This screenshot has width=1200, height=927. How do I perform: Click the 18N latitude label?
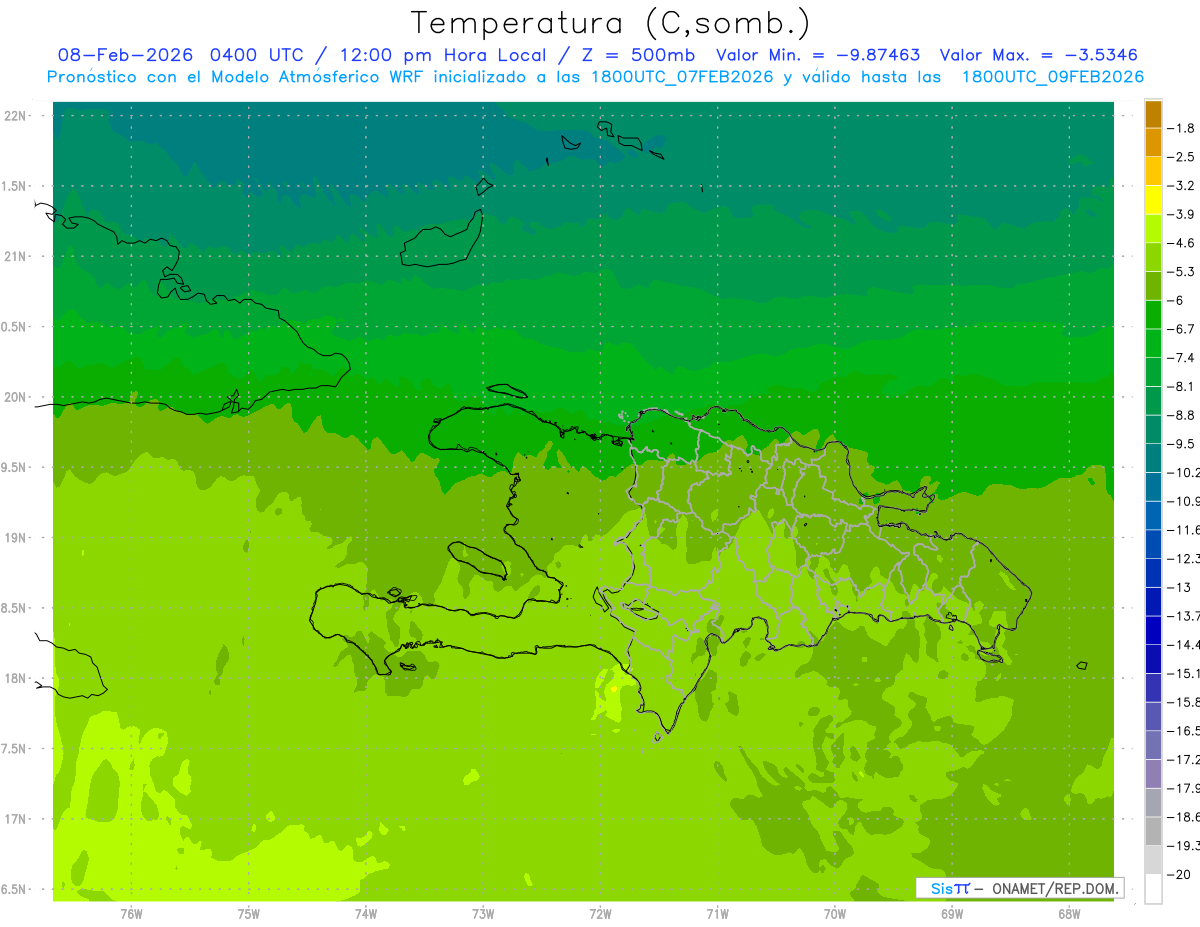[x=15, y=678]
